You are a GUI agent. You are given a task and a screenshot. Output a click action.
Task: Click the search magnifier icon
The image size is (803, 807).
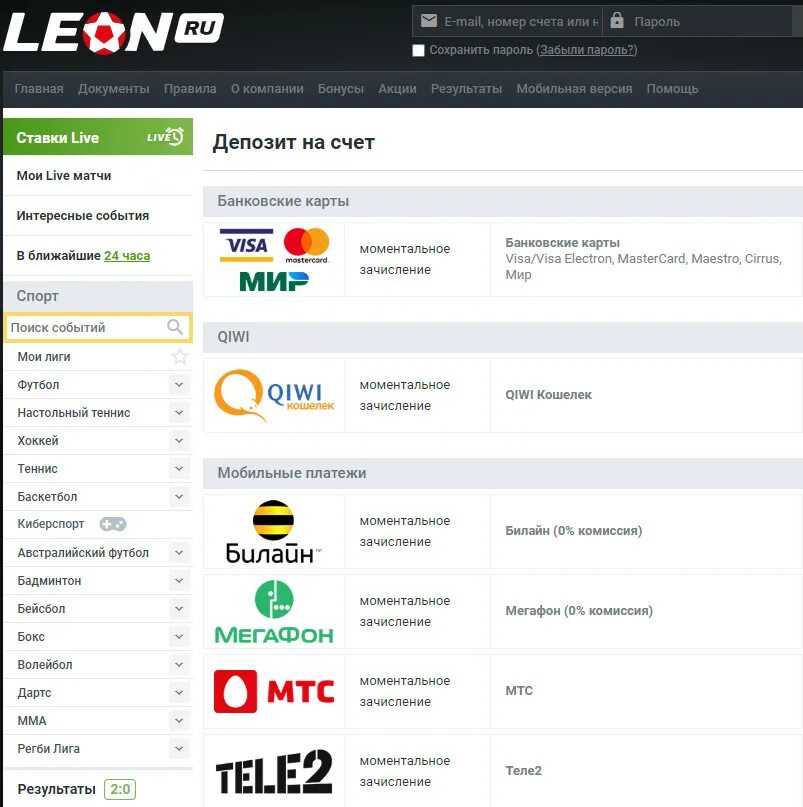tap(175, 327)
